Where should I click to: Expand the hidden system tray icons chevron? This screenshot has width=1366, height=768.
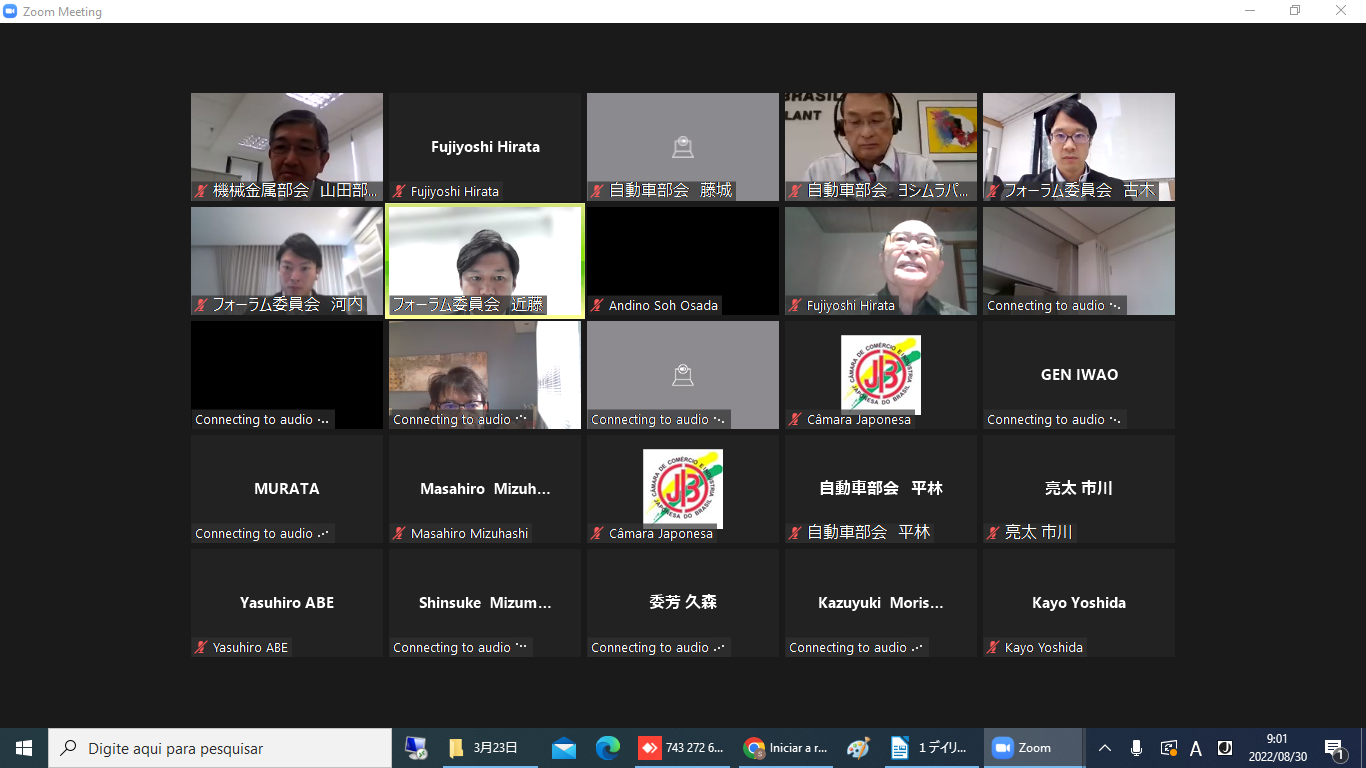point(1104,748)
